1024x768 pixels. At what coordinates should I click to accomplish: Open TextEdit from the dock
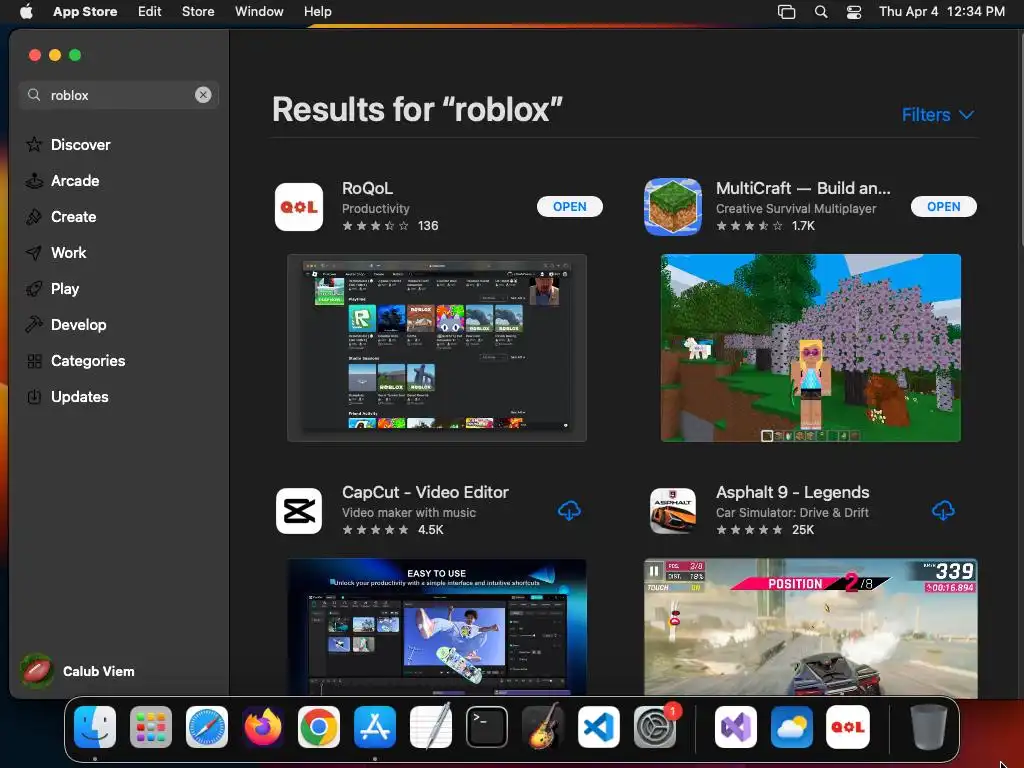(x=431, y=727)
